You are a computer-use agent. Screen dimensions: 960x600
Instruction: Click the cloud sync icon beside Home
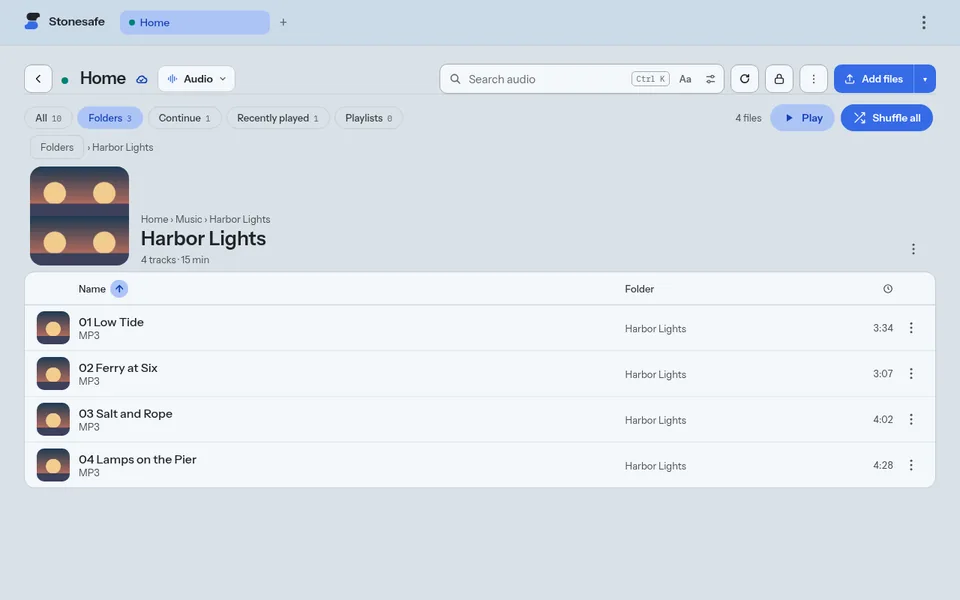tap(141, 80)
